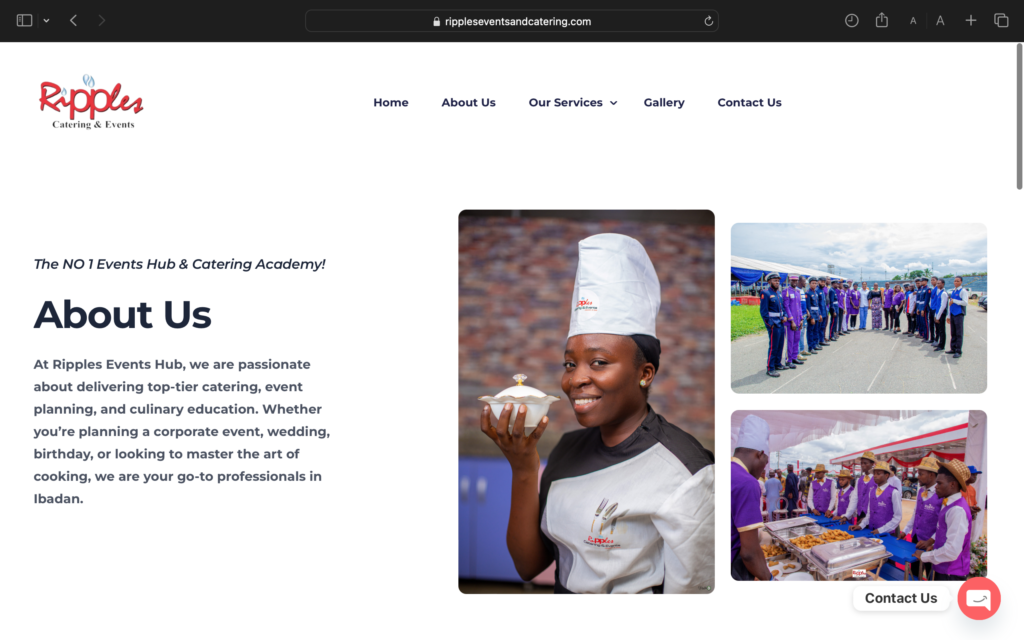Viewport: 1024px width, 640px height.
Task: Open the tab group dropdown arrow
Action: [46, 21]
